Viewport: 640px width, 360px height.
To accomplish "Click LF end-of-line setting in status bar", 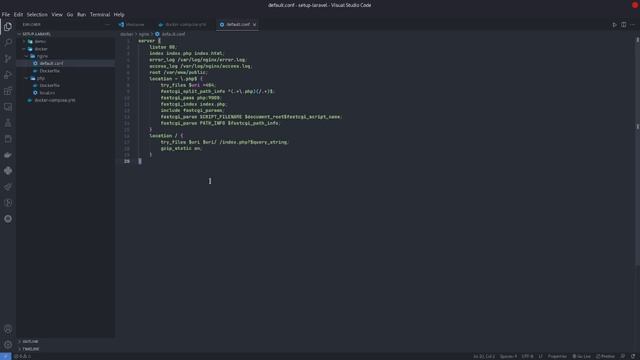I will coord(540,356).
